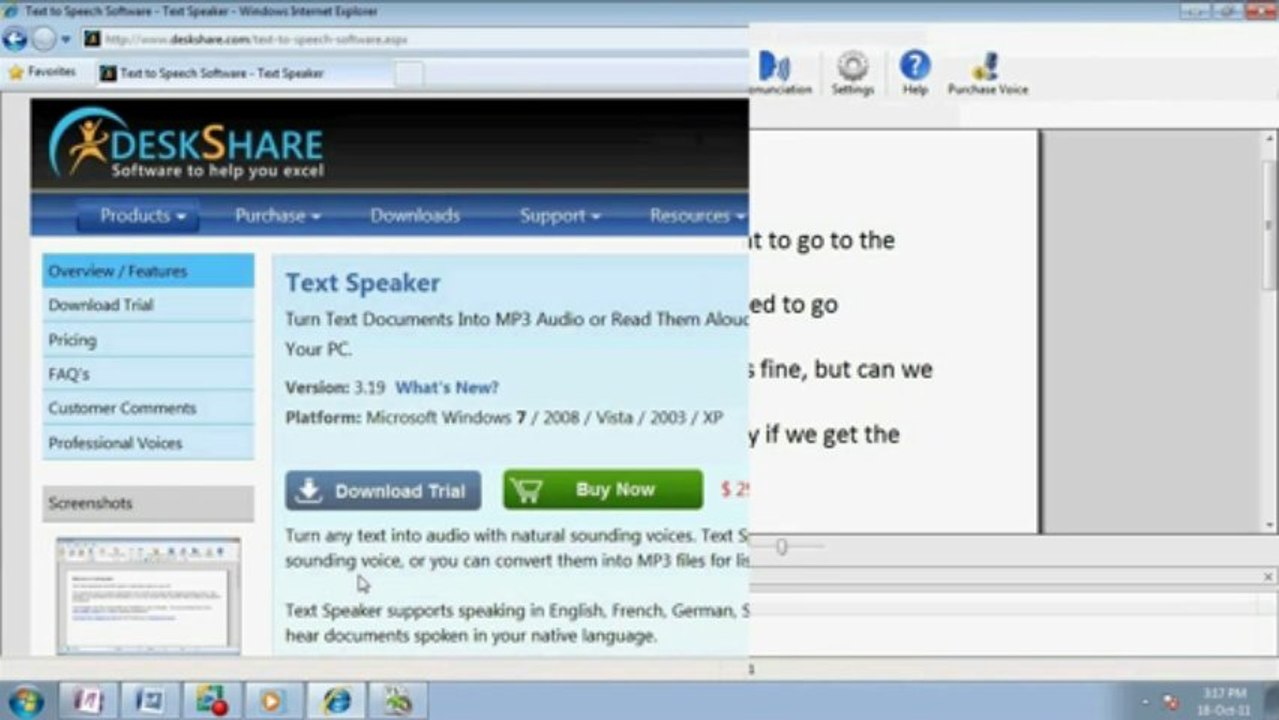Viewport: 1279px width, 720px height.
Task: Select the Overview / Features sidebar item
Action: coord(148,271)
